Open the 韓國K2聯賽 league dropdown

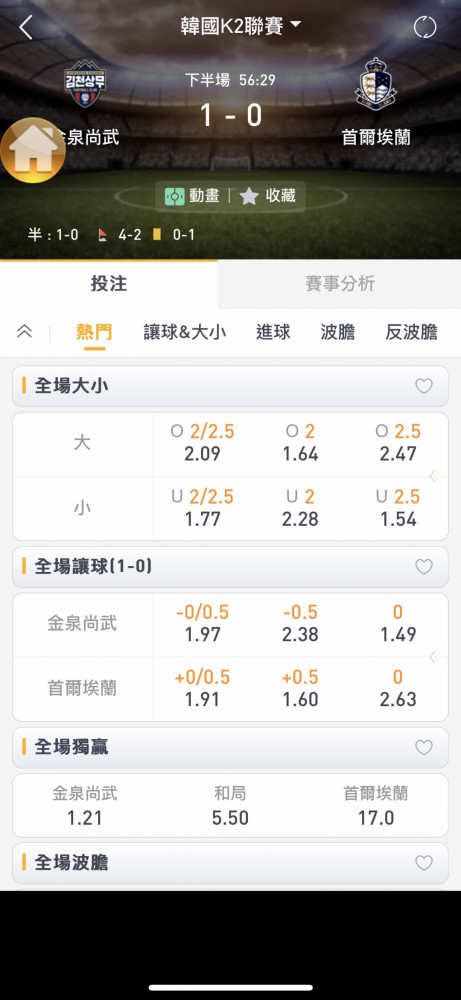[241, 27]
